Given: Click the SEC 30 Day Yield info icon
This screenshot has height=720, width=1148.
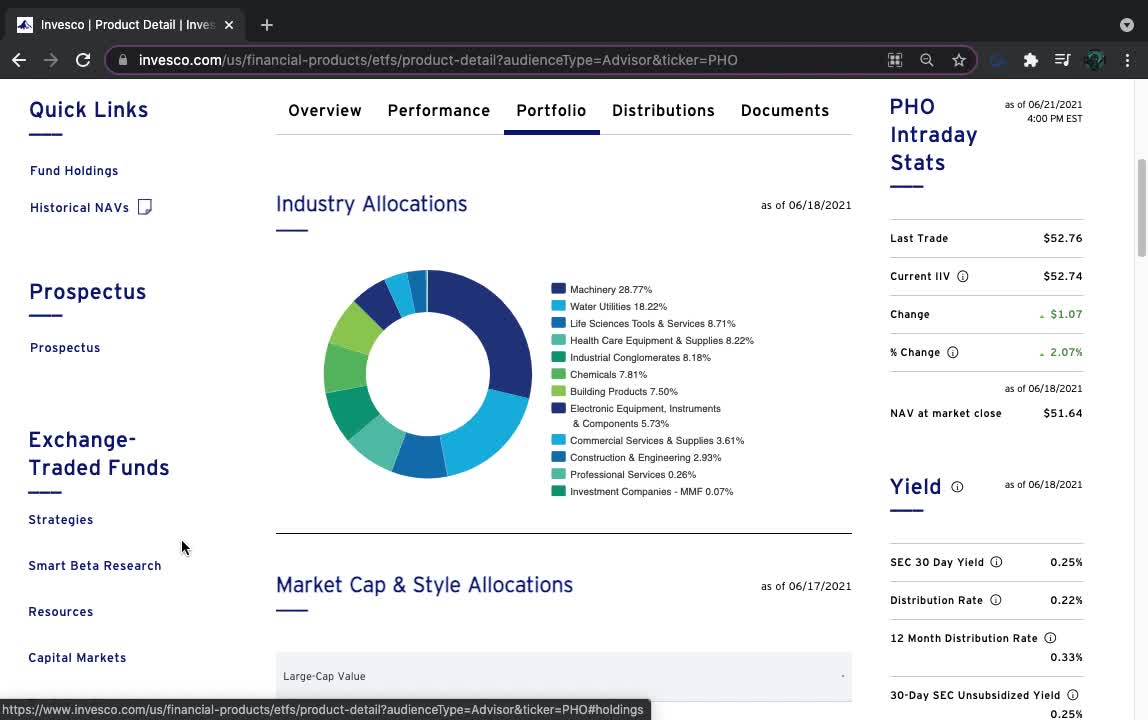Looking at the screenshot, I should point(996,562).
